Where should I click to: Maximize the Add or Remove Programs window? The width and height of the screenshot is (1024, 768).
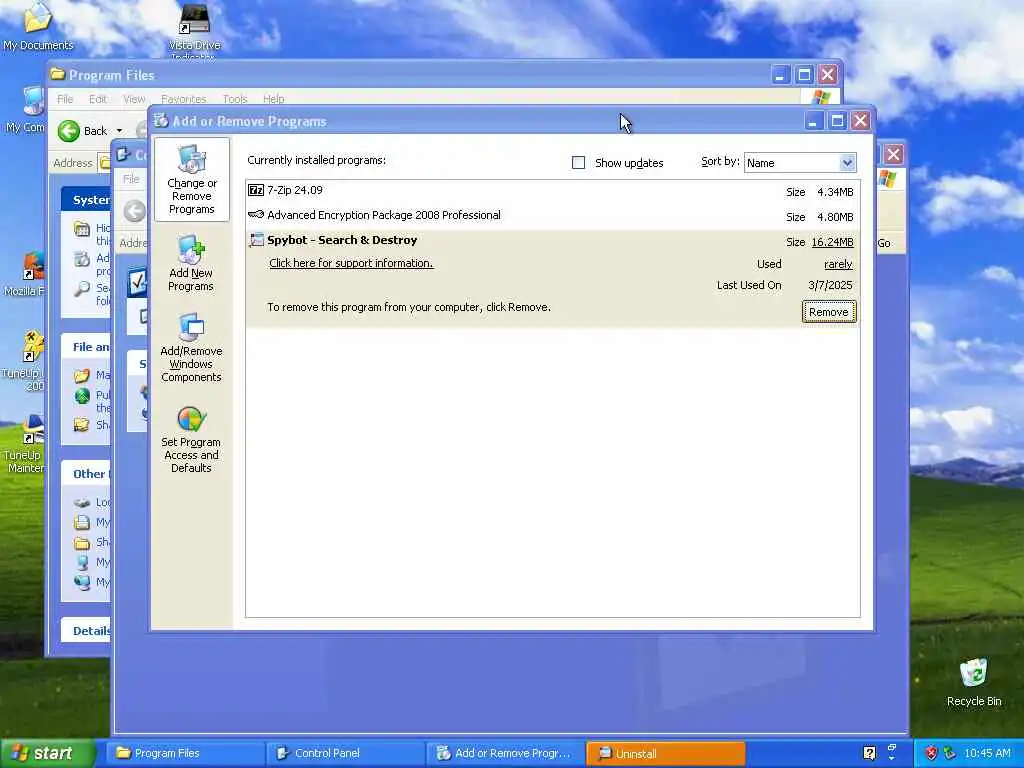[x=837, y=121]
